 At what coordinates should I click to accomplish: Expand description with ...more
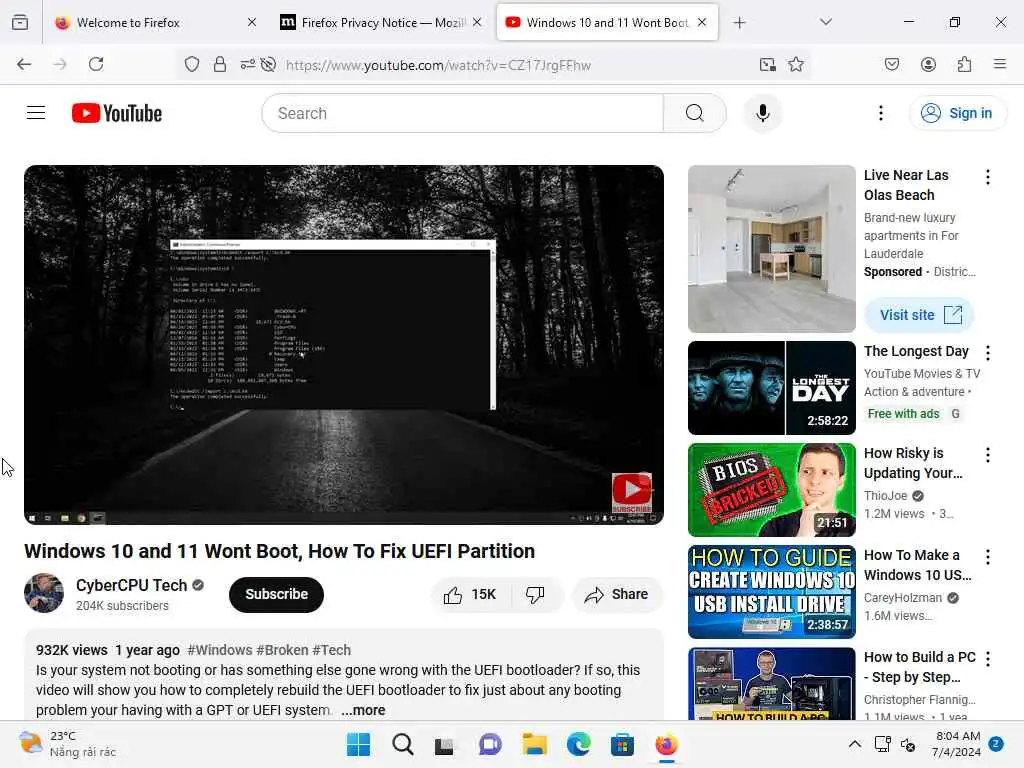[x=363, y=710]
